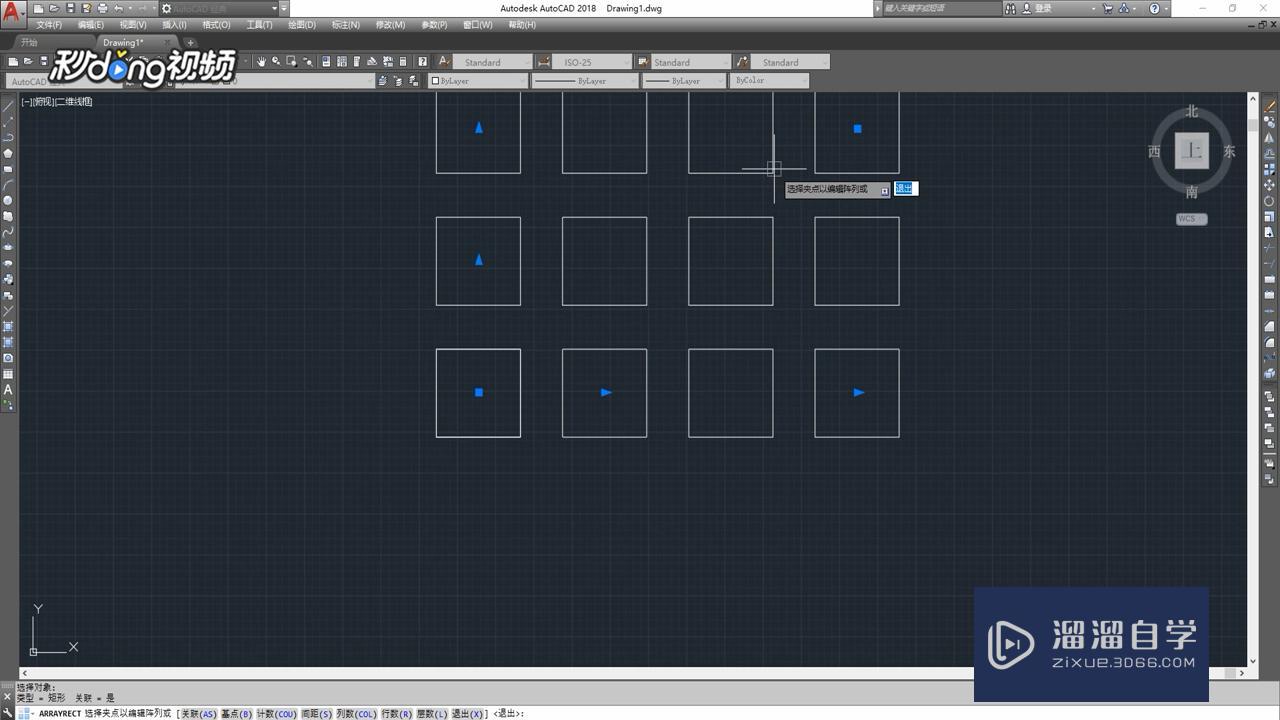Click the 东 direction on ViewCube
This screenshot has width=1280, height=720.
pos(1229,152)
